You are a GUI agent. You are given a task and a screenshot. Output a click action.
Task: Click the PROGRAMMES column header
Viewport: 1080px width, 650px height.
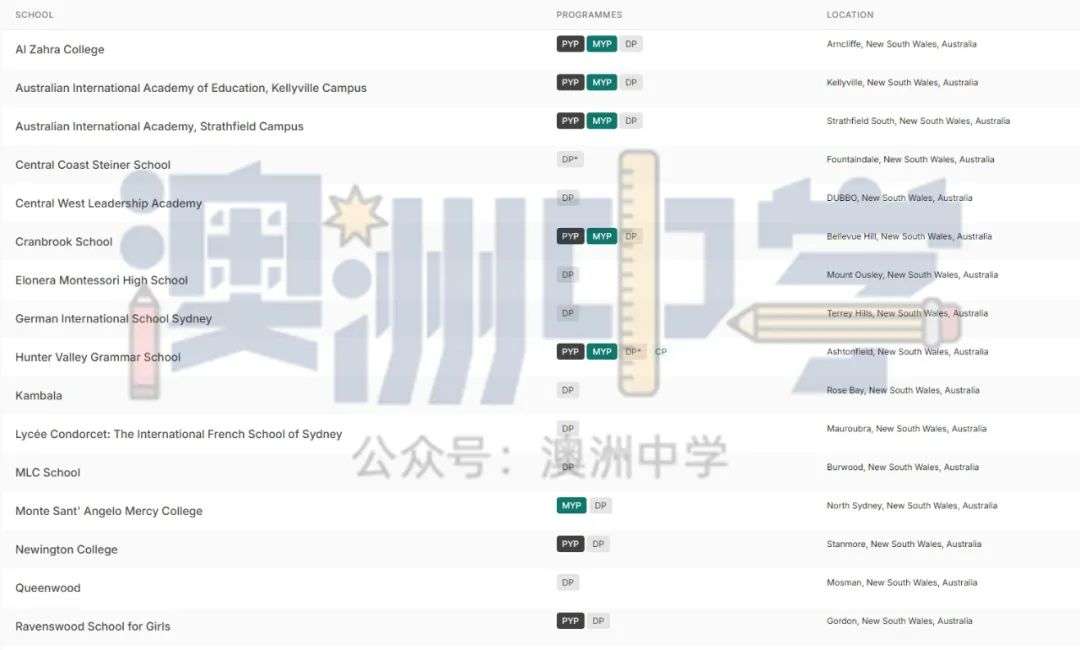click(x=589, y=15)
